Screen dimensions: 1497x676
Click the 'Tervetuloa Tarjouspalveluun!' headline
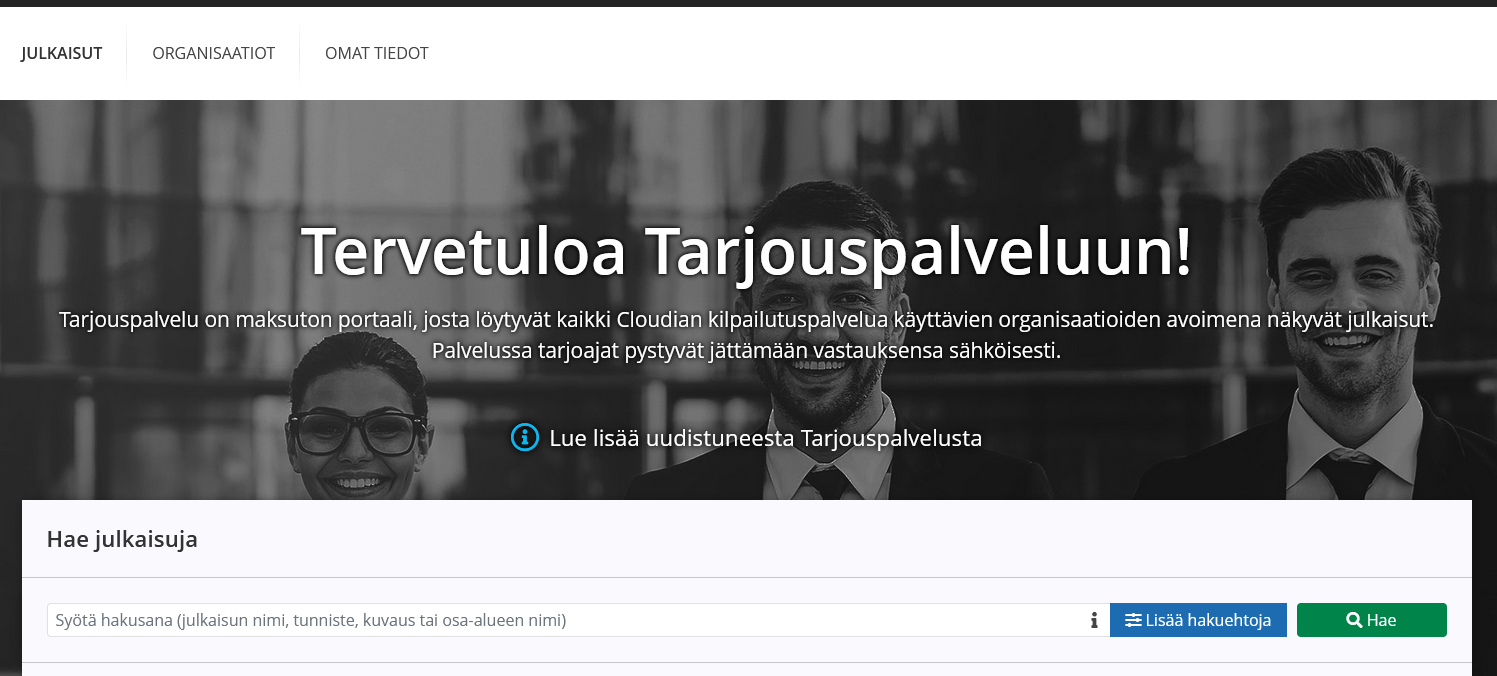747,250
